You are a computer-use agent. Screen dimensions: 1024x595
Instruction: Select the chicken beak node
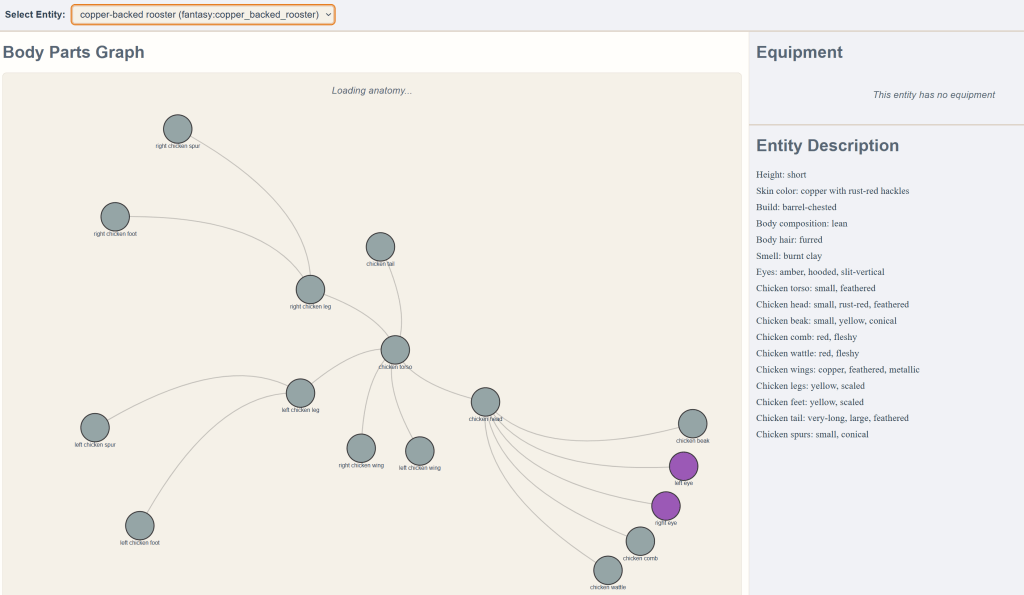692,424
